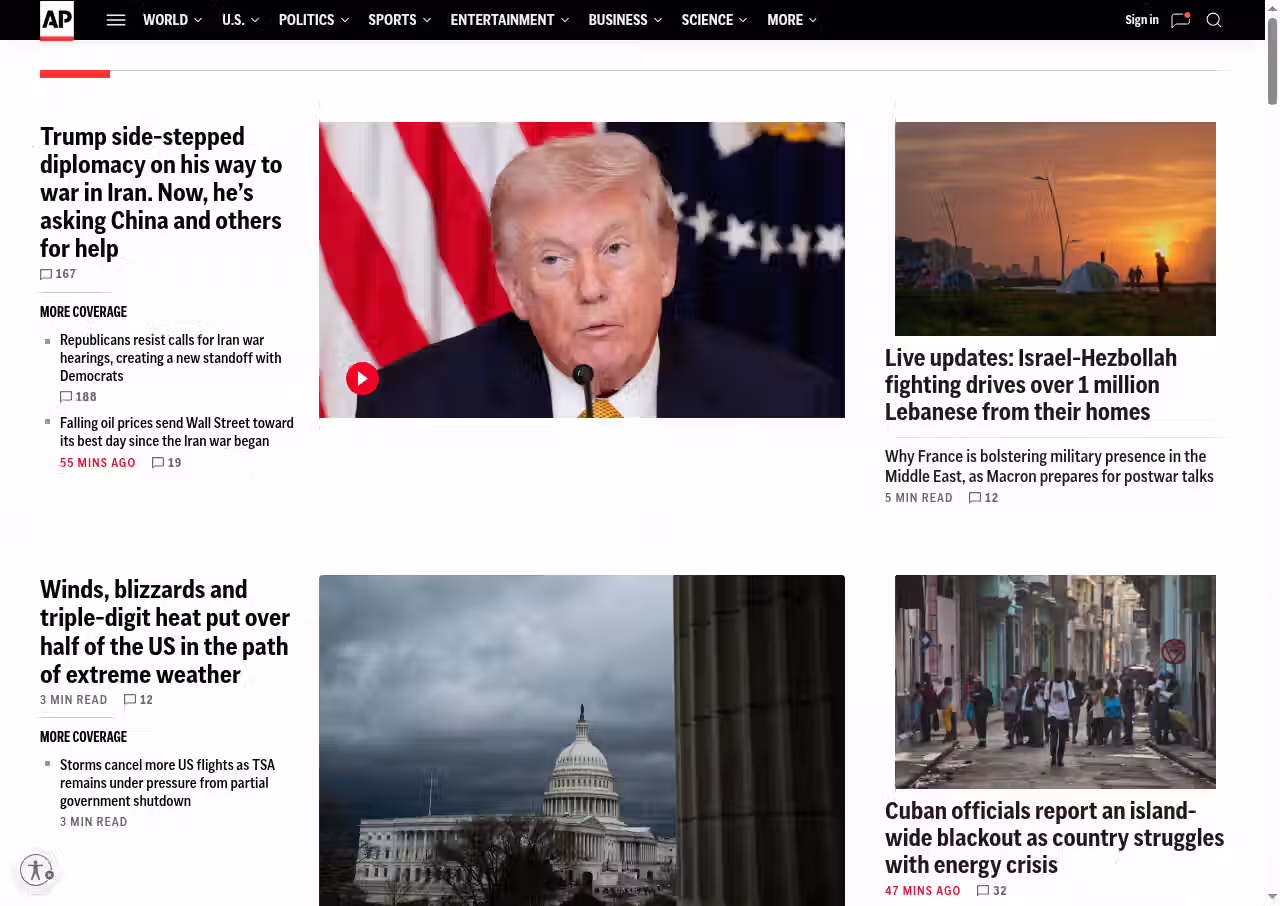This screenshot has height=906, width=1280.
Task: Open the Cuban street blackout photo
Action: (1055, 681)
